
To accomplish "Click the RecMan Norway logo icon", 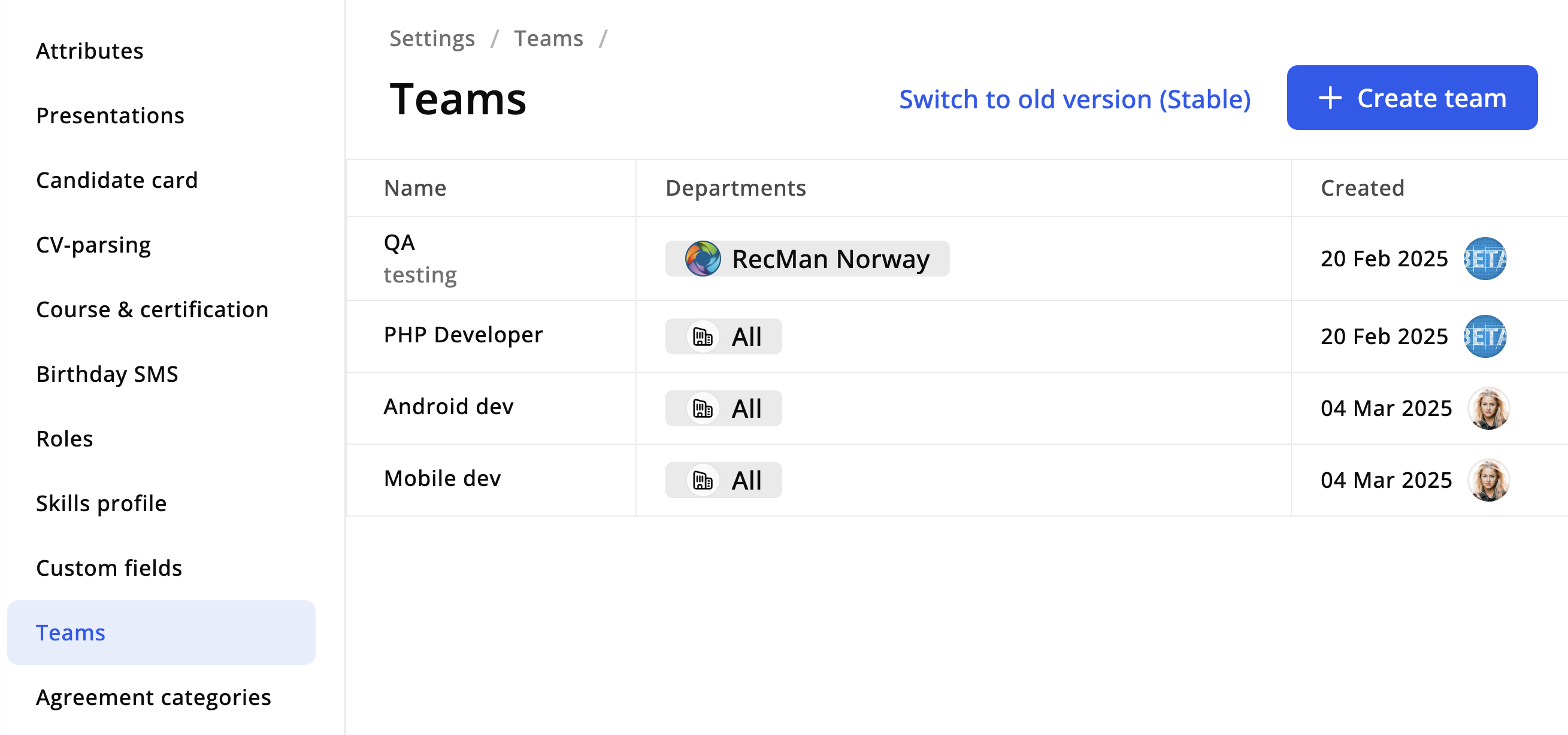I will point(703,259).
